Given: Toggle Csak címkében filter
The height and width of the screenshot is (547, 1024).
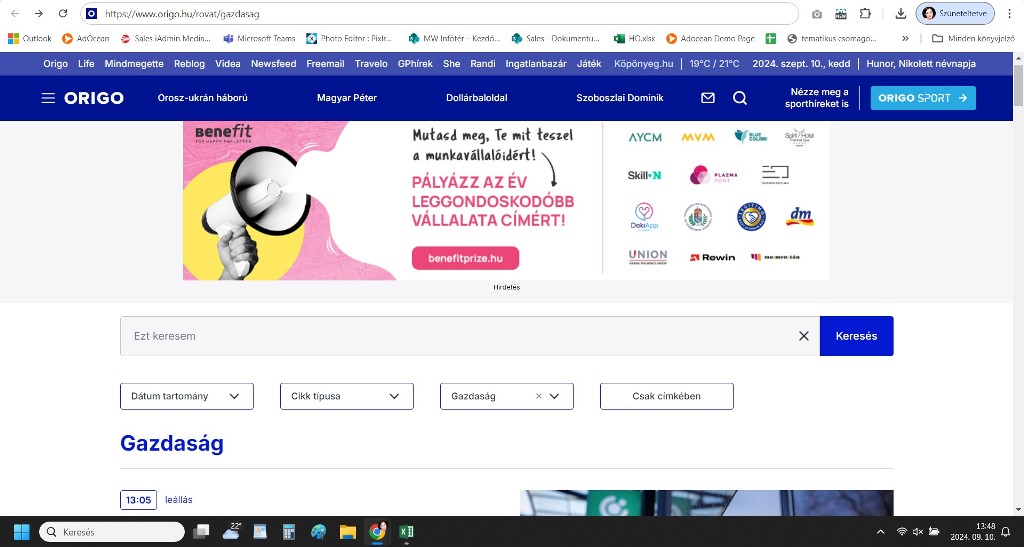Looking at the screenshot, I should point(667,396).
